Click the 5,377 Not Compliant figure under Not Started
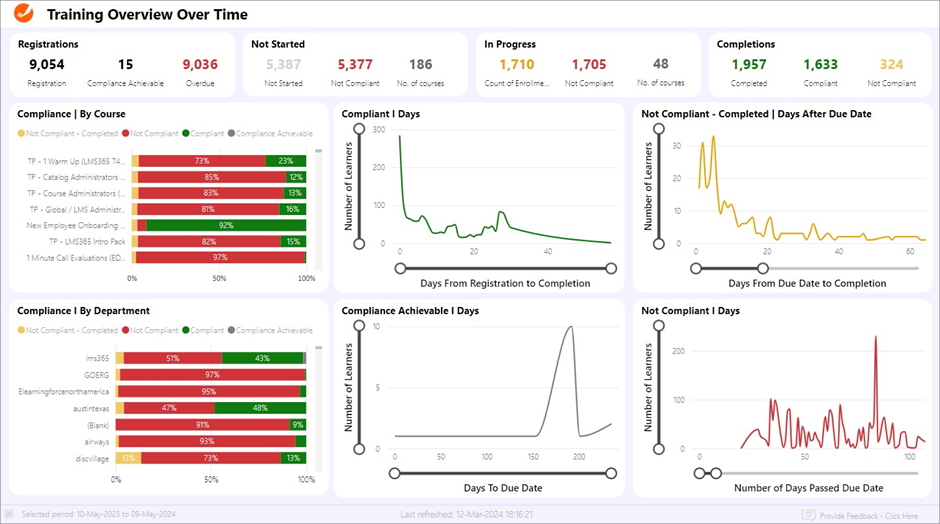This screenshot has width=940, height=524. coord(355,65)
